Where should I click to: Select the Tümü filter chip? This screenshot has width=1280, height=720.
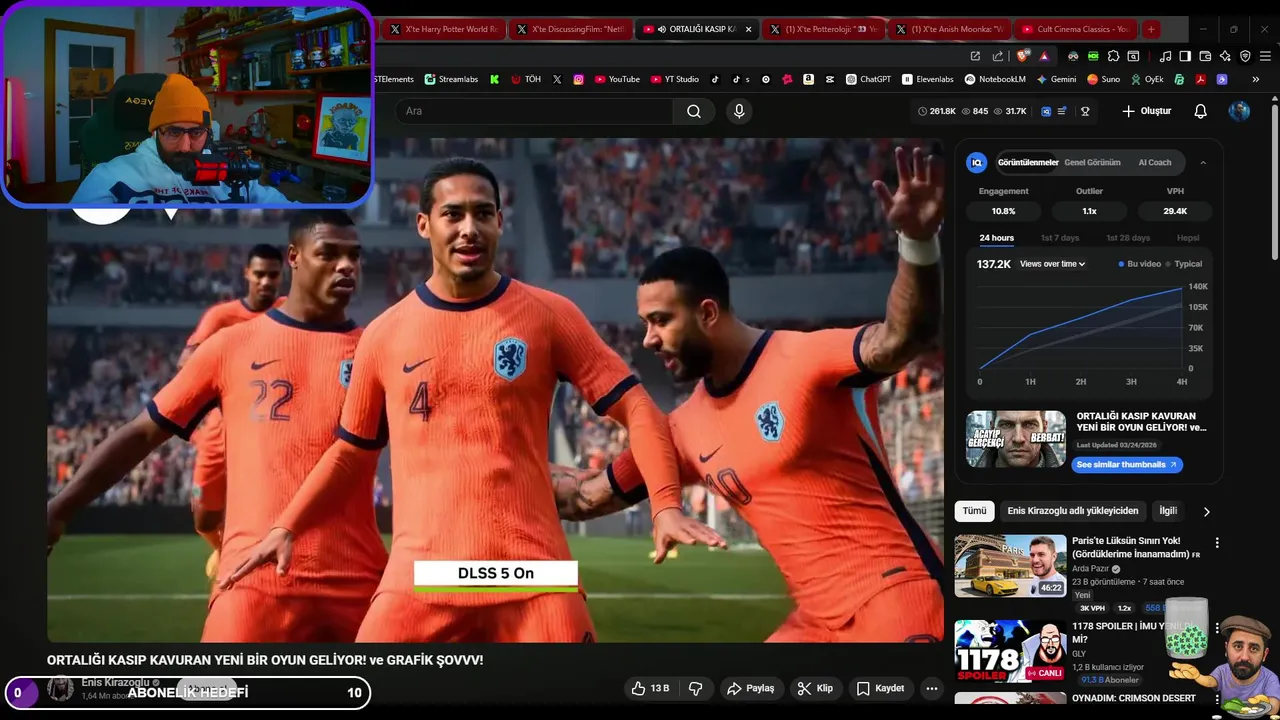coord(974,511)
